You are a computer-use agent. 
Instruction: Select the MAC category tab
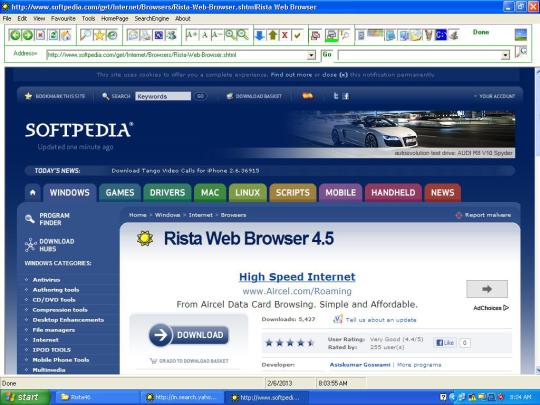point(210,193)
